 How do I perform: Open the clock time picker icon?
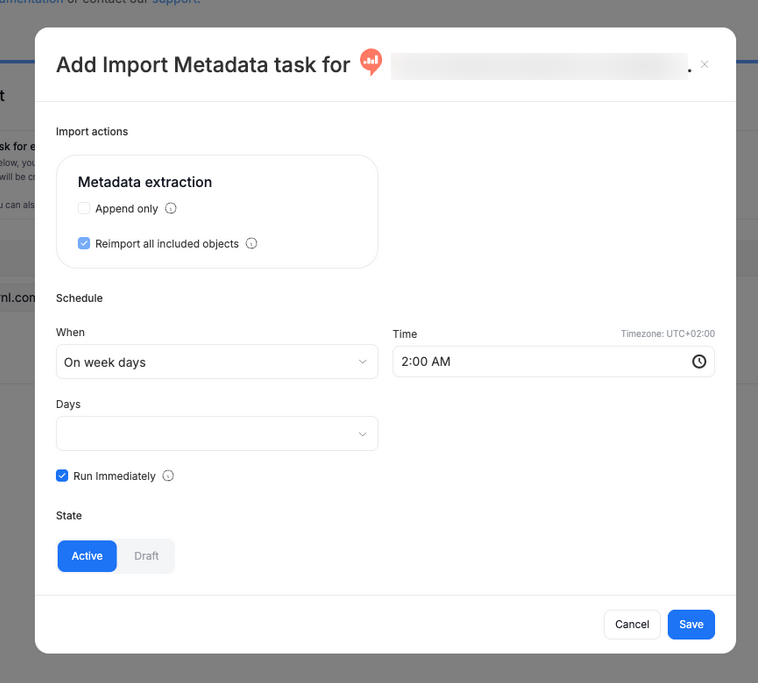[699, 362]
